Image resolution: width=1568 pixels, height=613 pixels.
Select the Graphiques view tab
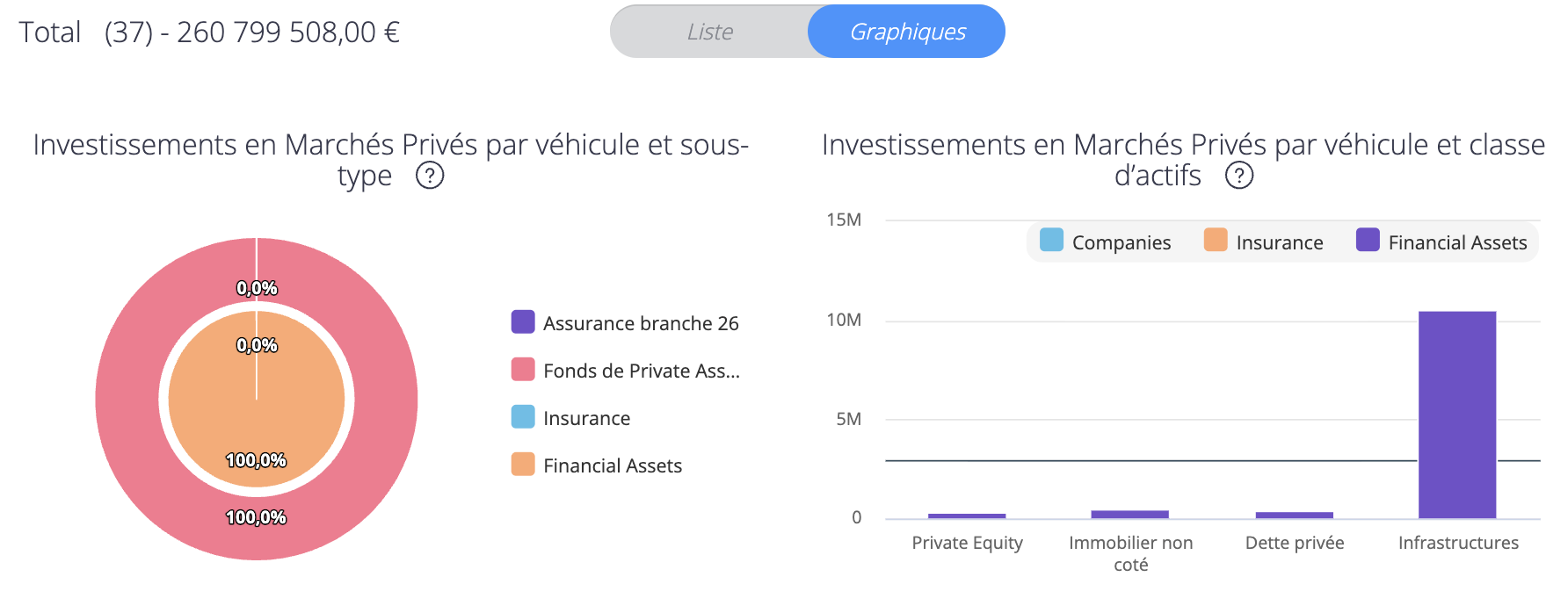coord(907,32)
